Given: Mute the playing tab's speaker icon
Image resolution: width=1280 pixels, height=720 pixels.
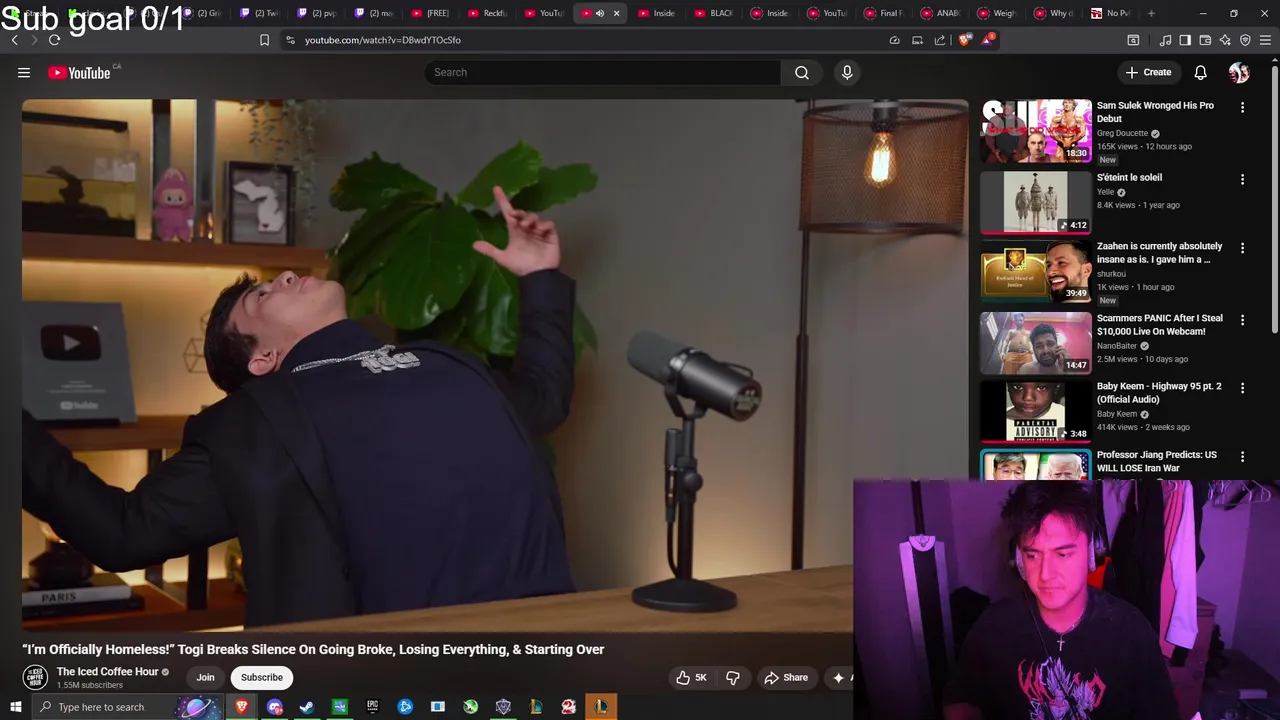Looking at the screenshot, I should [600, 13].
